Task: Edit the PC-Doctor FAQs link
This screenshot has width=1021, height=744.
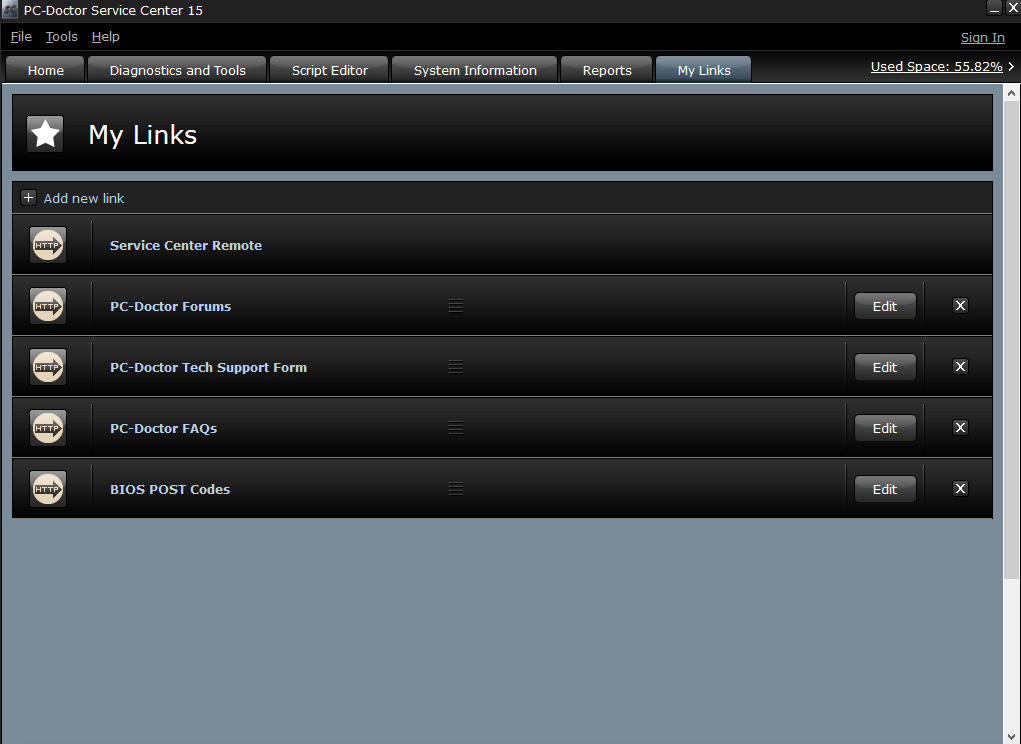Action: [x=885, y=428]
